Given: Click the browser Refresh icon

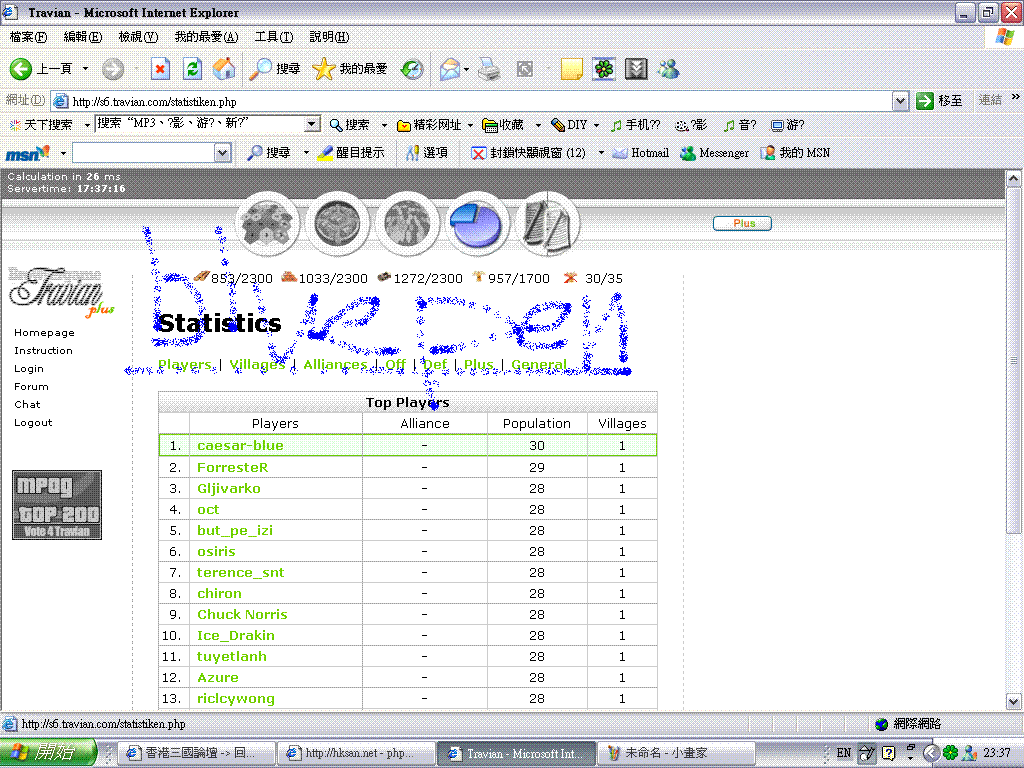Looking at the screenshot, I should (x=193, y=69).
